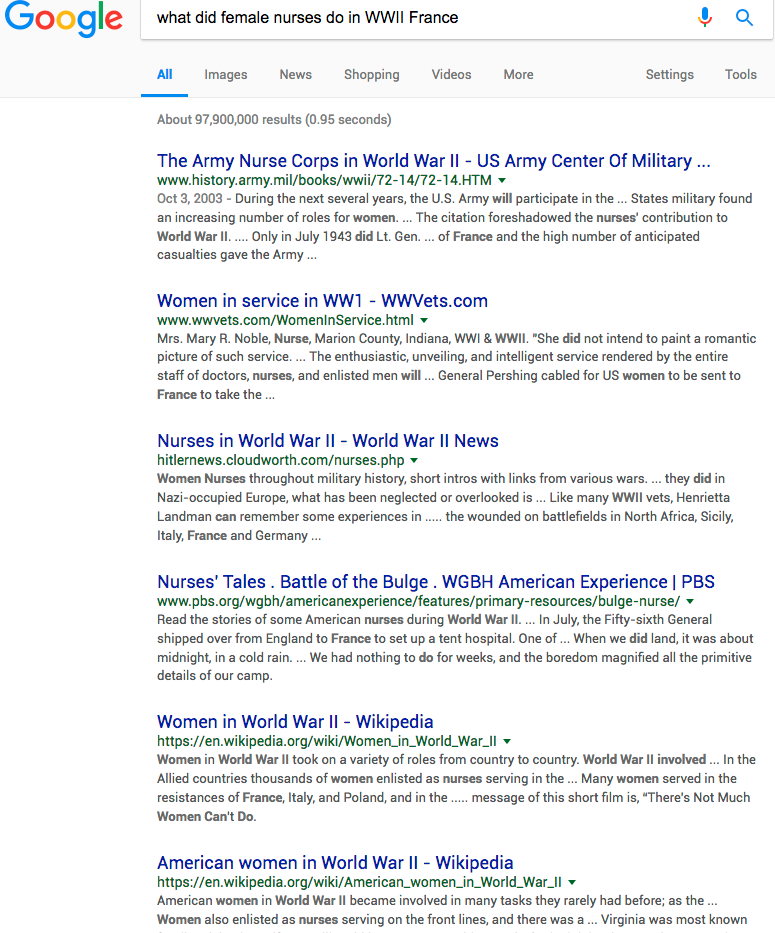This screenshot has width=775, height=933.
Task: Expand dropdown arrow beside hitlernews.cloudworth.com URL
Action: pos(414,461)
